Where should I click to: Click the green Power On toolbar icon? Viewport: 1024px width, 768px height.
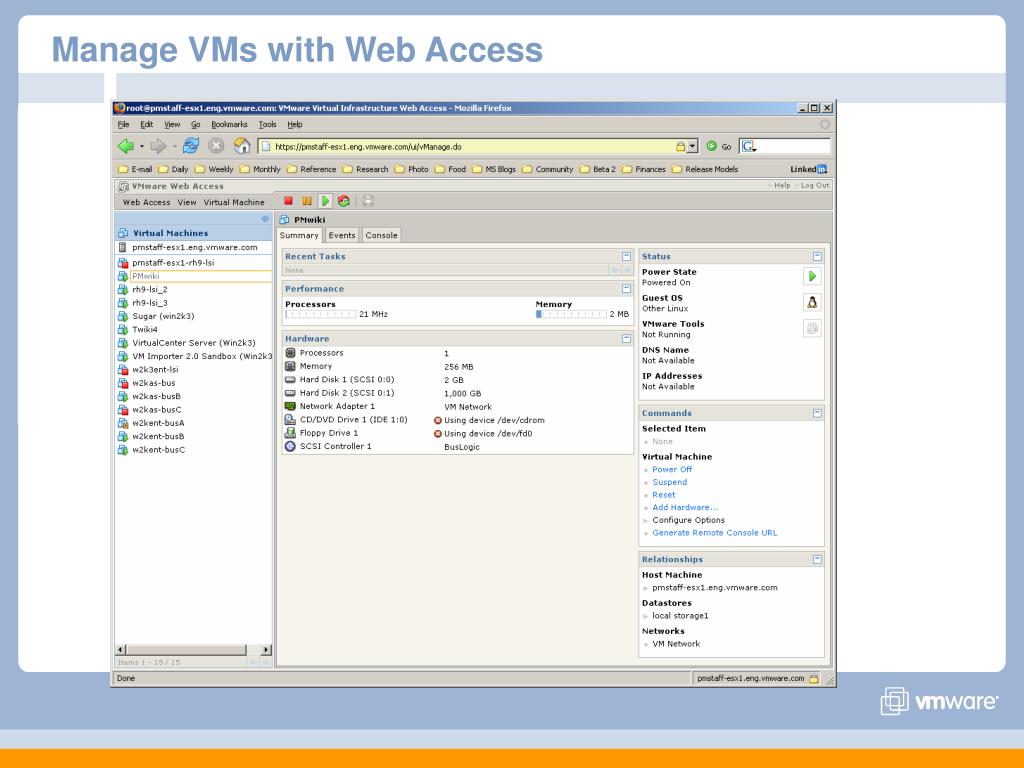(x=325, y=201)
